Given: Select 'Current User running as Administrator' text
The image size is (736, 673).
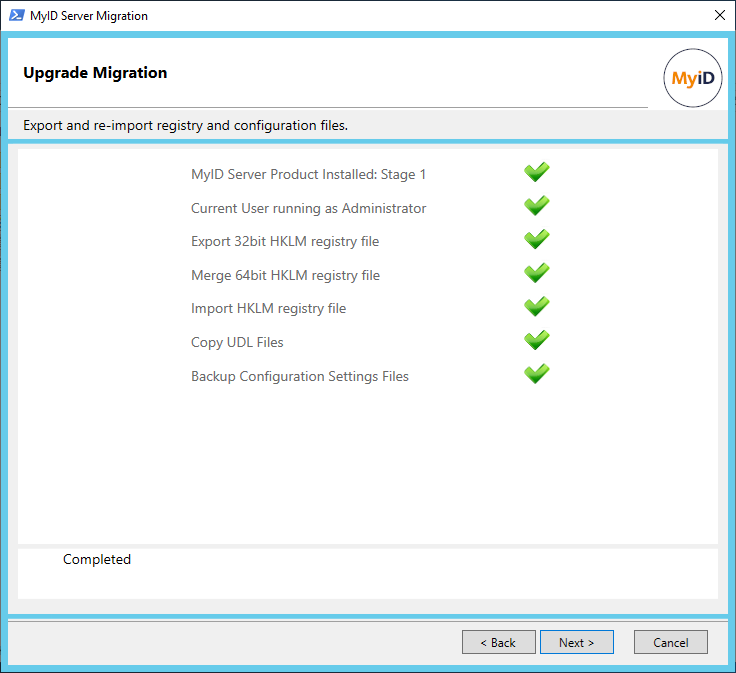Looking at the screenshot, I should (308, 208).
